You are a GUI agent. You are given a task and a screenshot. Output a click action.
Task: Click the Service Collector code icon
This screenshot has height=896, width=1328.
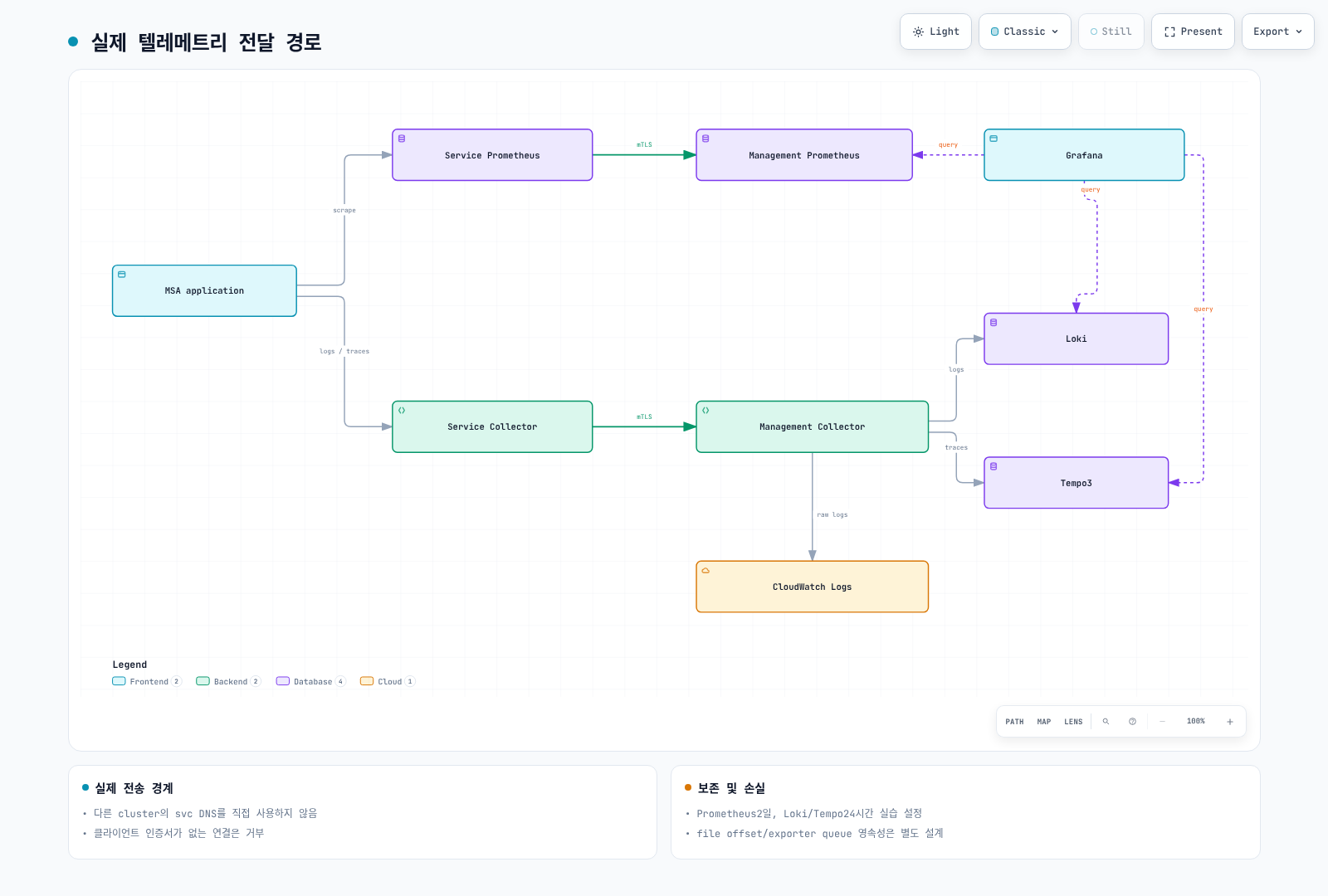point(402,411)
